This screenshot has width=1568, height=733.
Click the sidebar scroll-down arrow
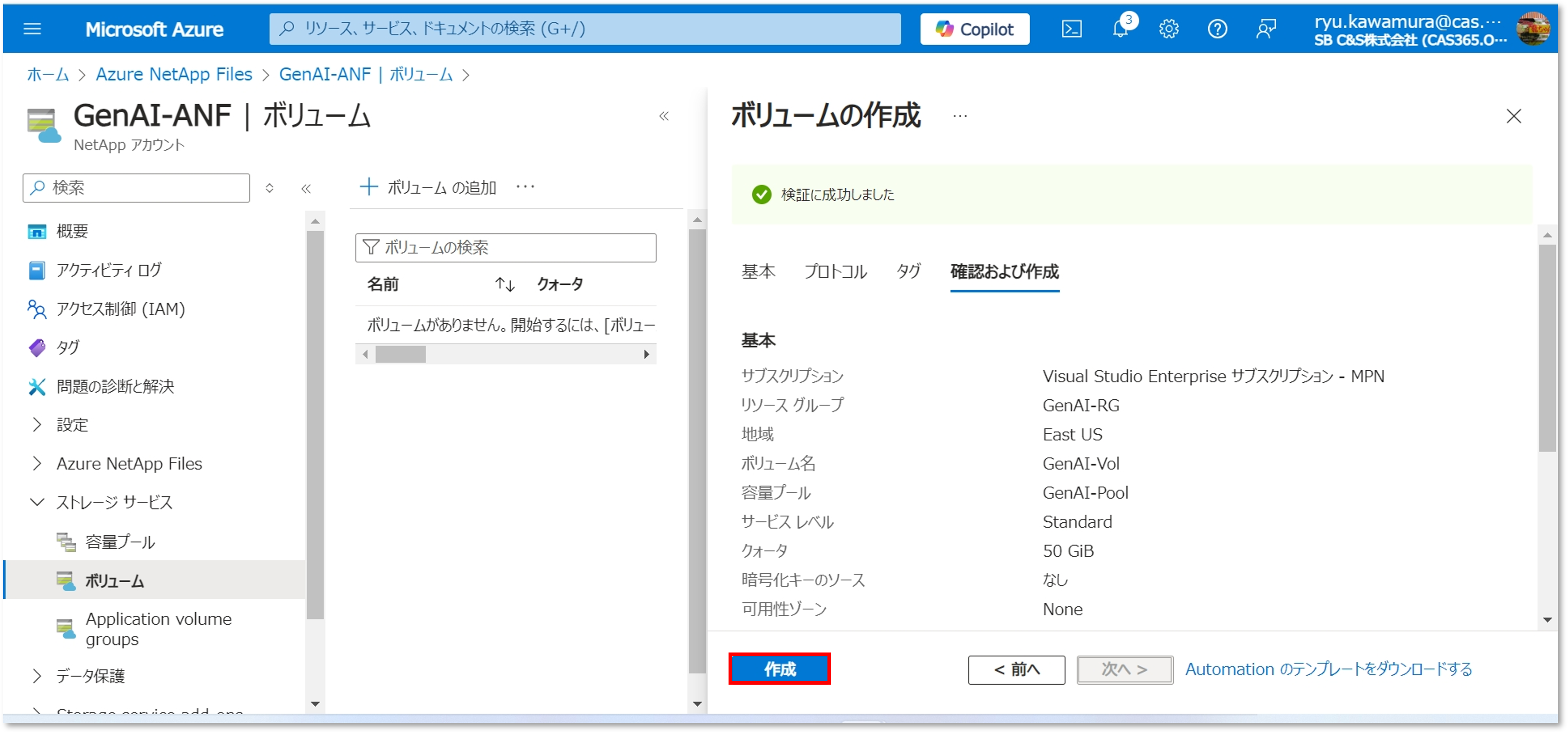click(x=315, y=704)
